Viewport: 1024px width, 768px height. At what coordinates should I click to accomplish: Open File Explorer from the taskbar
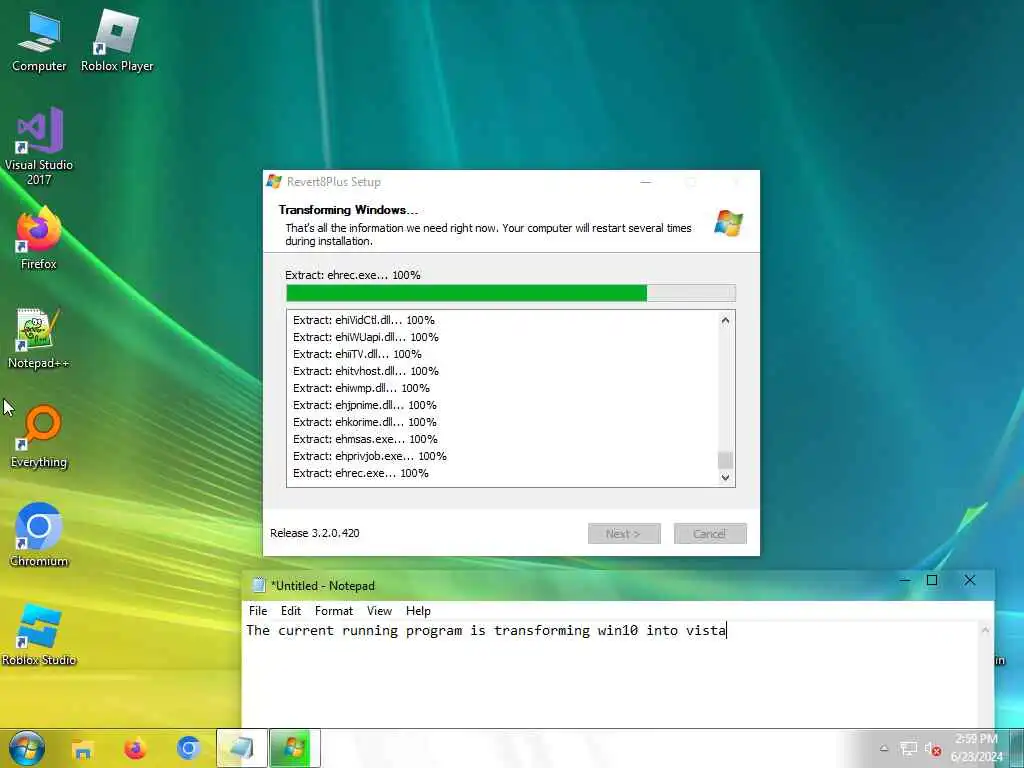(x=82, y=748)
